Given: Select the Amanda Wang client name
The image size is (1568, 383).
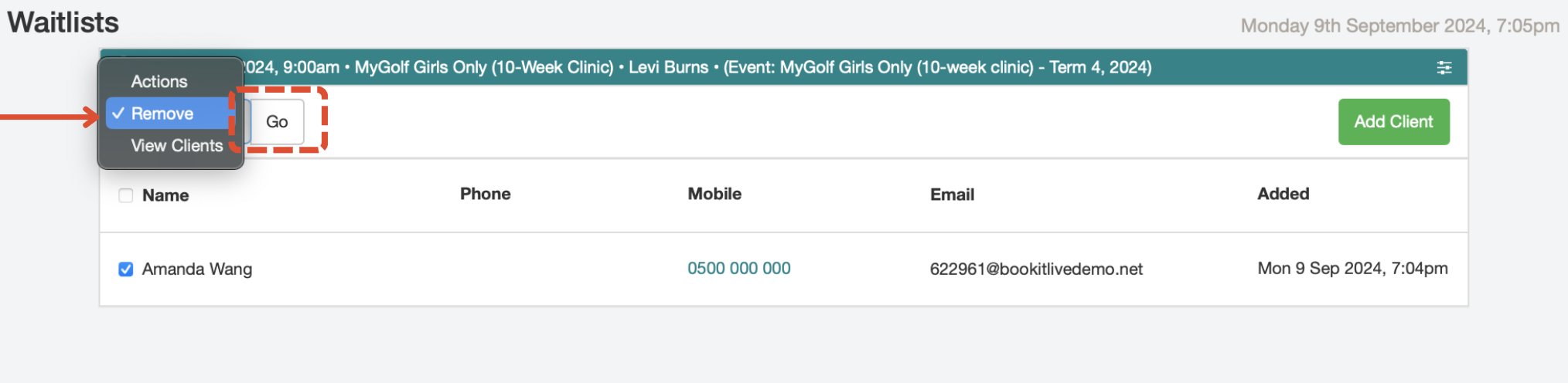Looking at the screenshot, I should tap(197, 269).
